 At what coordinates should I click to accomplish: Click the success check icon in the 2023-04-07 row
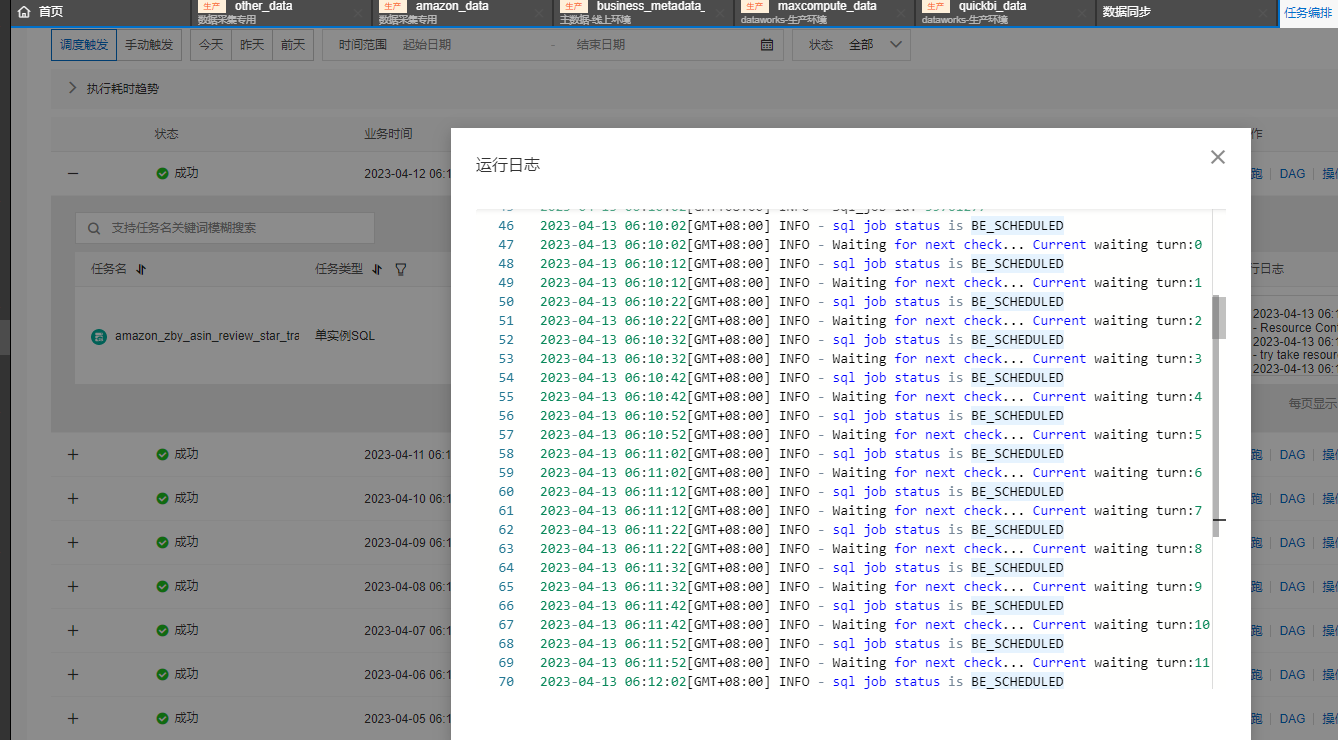[x=162, y=630]
